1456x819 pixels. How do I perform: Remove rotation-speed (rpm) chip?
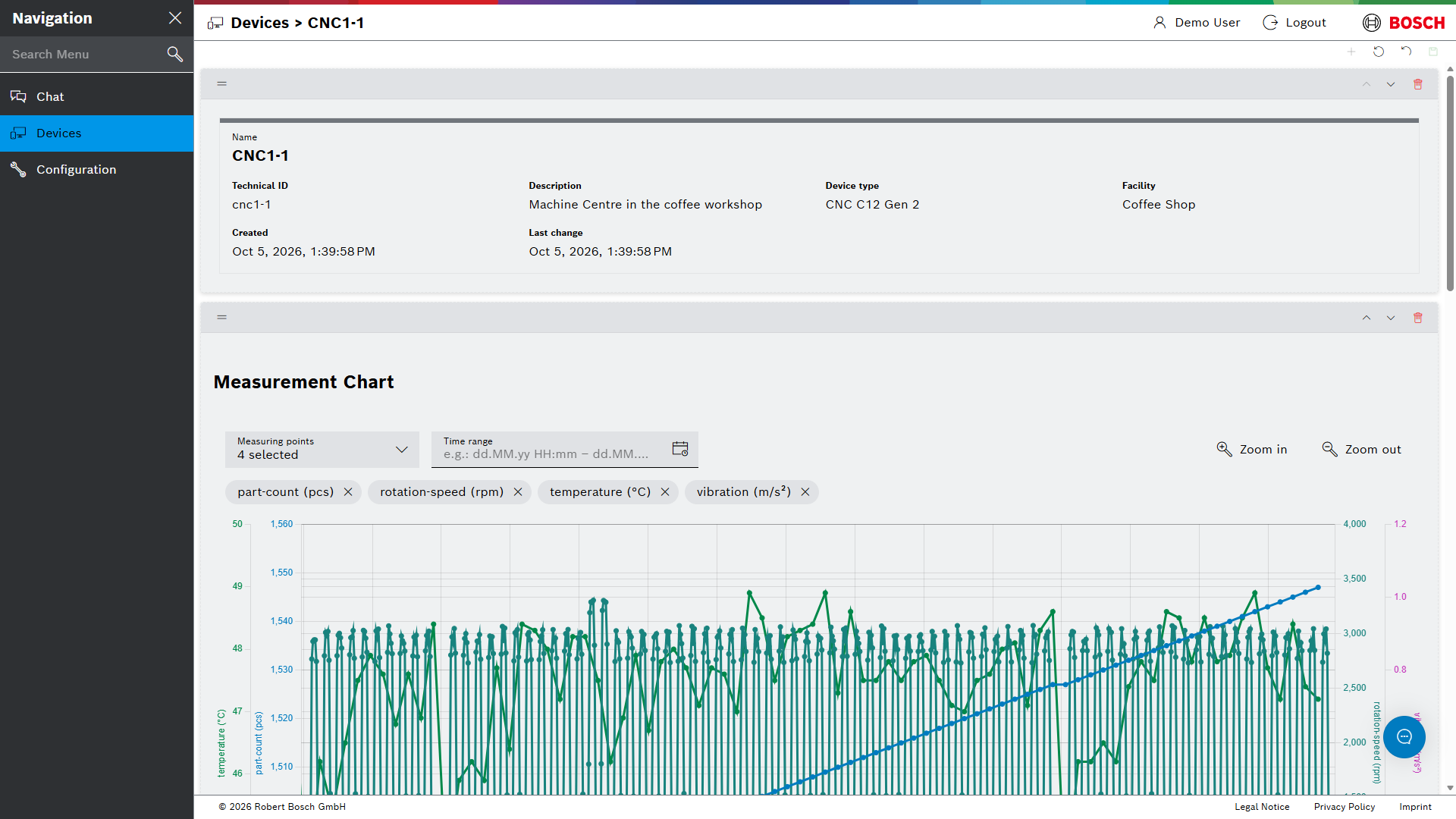518,492
